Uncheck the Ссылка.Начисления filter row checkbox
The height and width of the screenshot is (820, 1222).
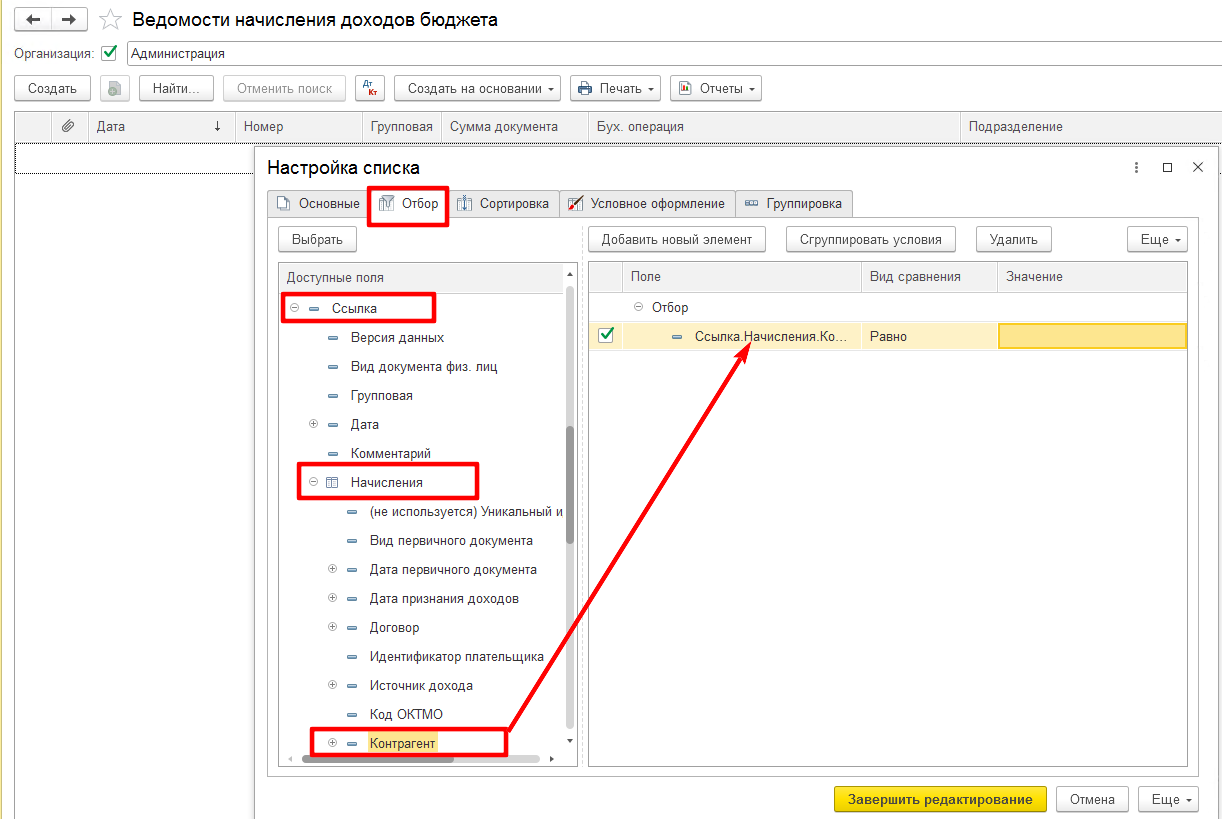605,336
